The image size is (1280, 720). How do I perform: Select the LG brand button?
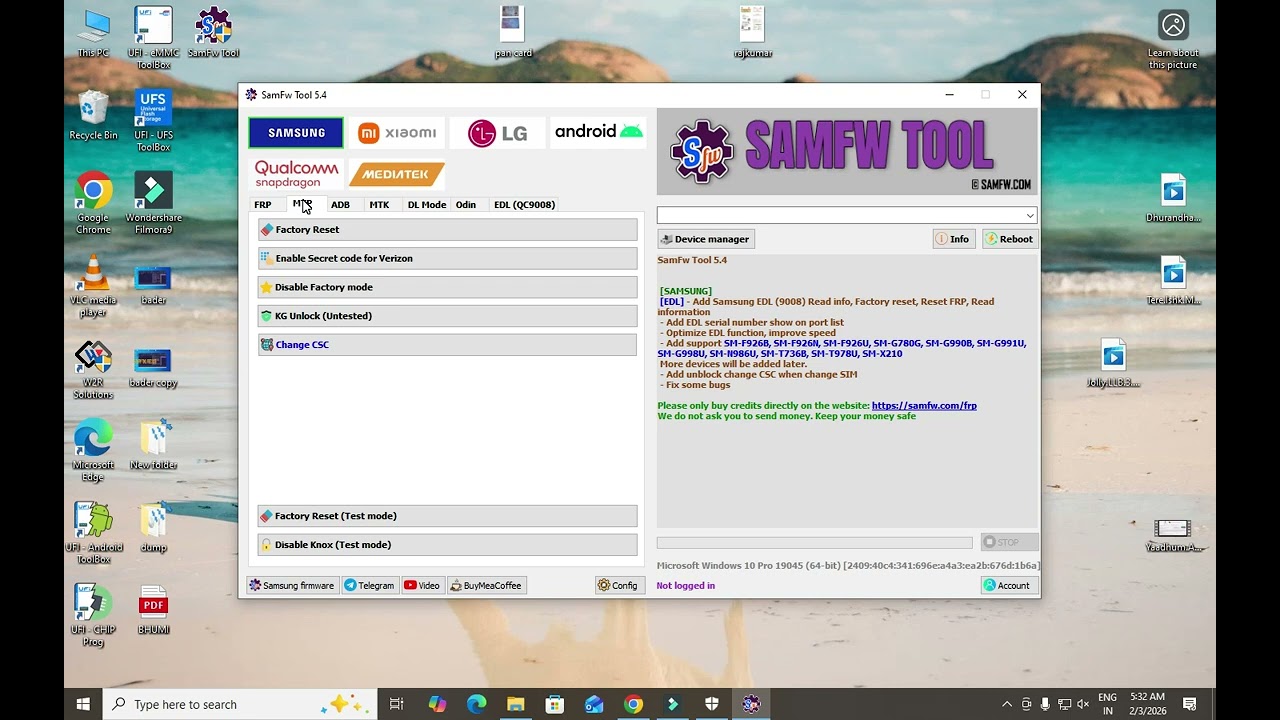497,133
